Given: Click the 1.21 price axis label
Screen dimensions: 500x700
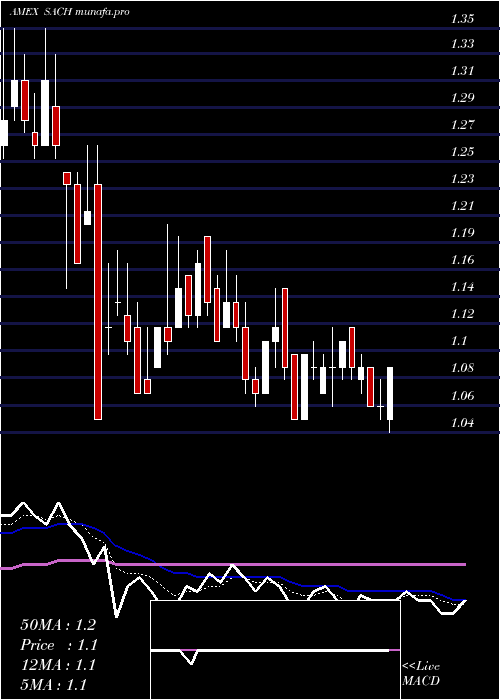Looking at the screenshot, I should [462, 206].
